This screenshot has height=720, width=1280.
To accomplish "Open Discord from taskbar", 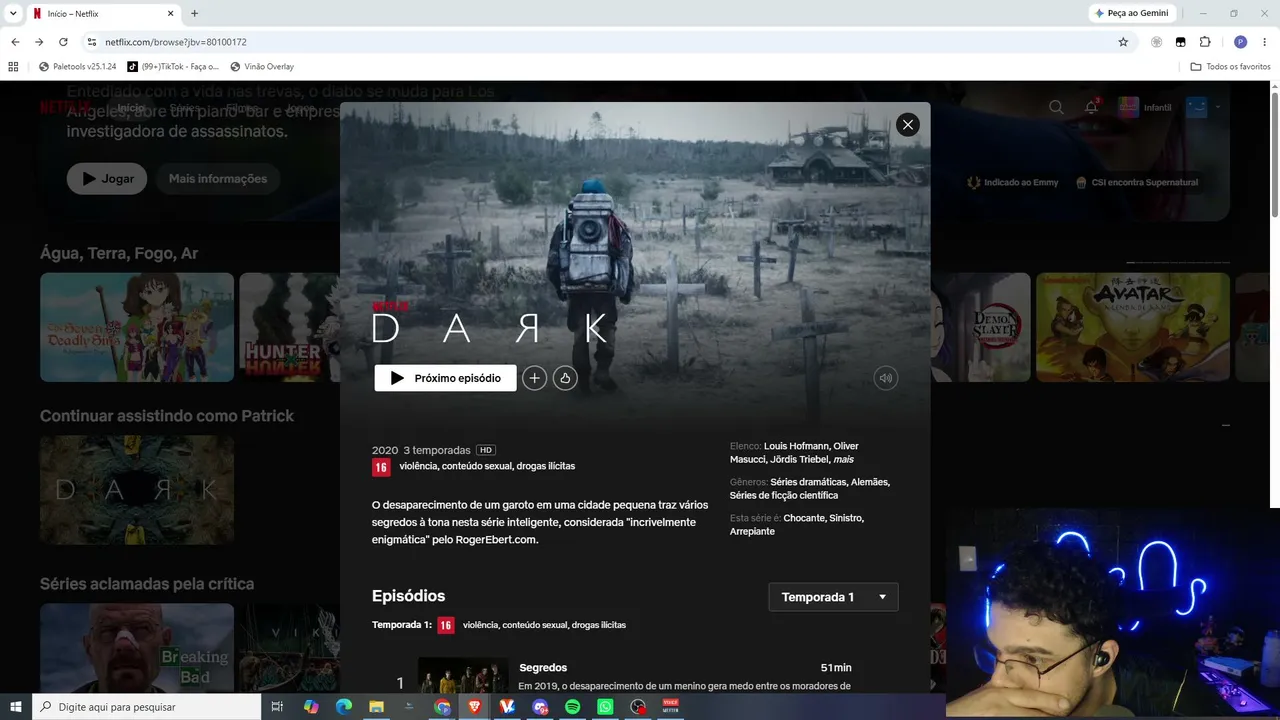I will (540, 707).
